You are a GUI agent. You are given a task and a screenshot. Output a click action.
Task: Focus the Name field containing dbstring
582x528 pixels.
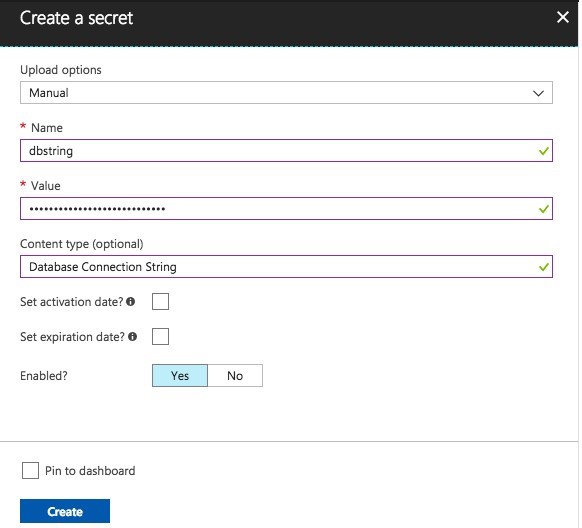click(x=286, y=151)
